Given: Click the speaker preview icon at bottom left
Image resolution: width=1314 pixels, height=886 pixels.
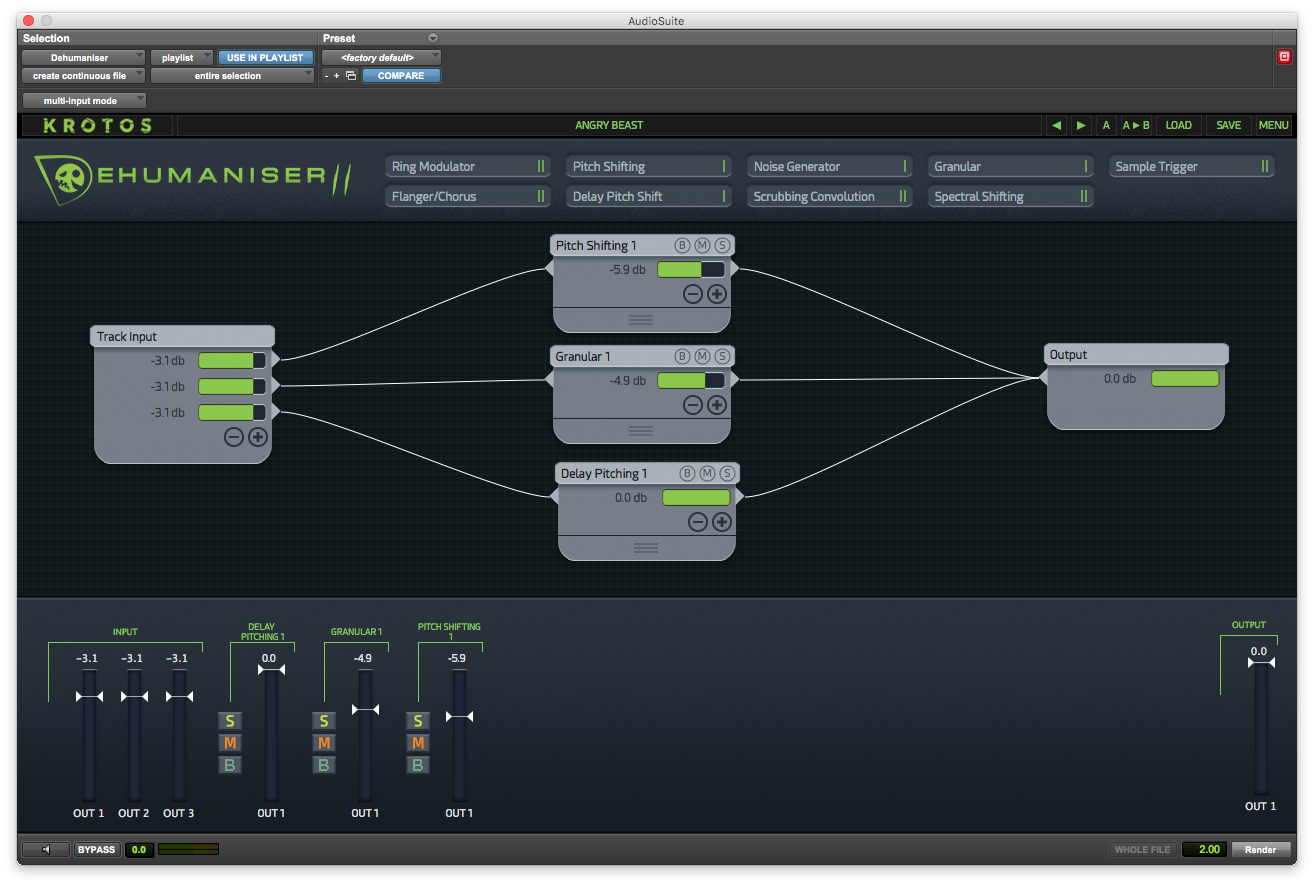Looking at the screenshot, I should 46,850.
